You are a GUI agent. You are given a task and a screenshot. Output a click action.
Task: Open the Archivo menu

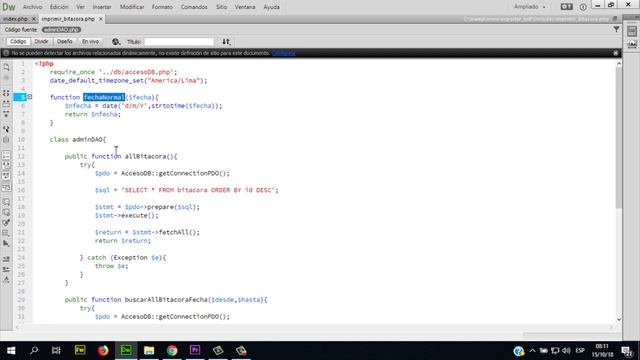(32, 7)
